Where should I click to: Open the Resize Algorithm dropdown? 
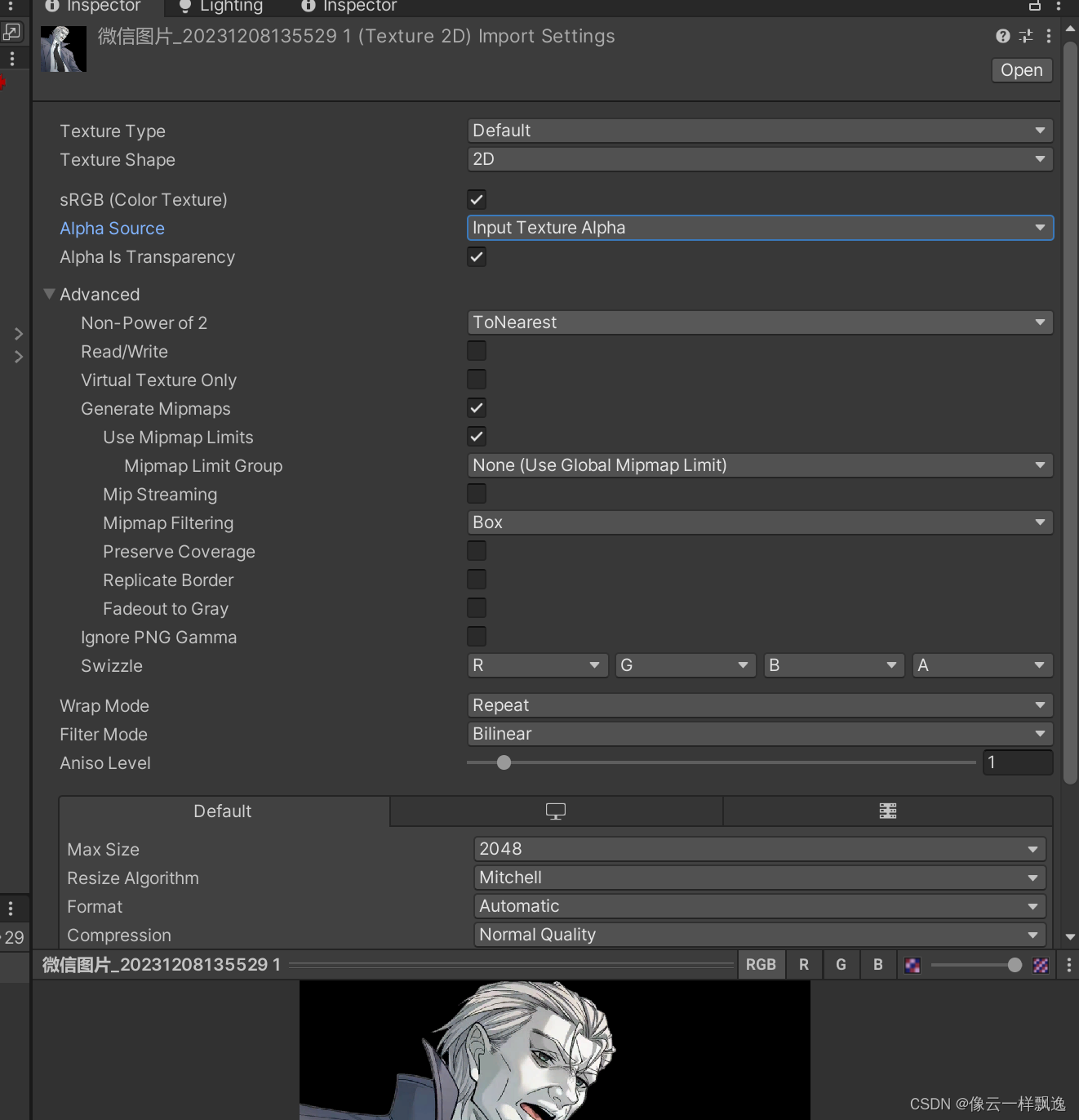click(x=760, y=878)
